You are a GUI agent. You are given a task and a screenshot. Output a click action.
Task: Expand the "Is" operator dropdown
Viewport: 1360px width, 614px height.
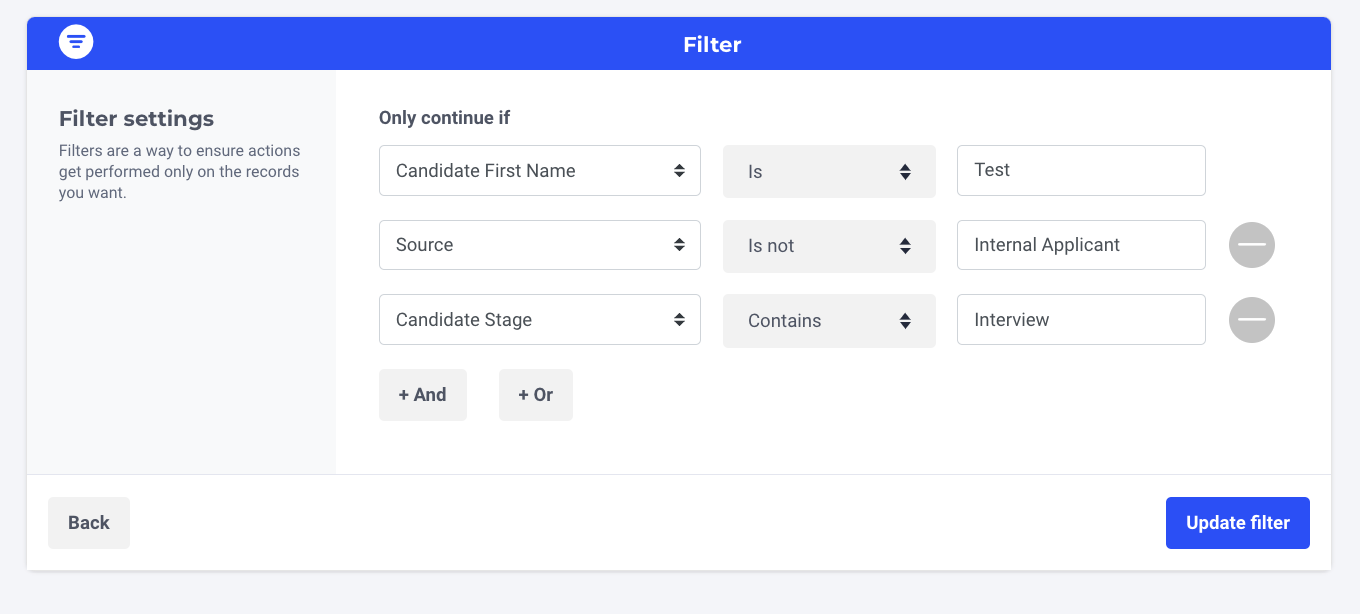click(828, 172)
